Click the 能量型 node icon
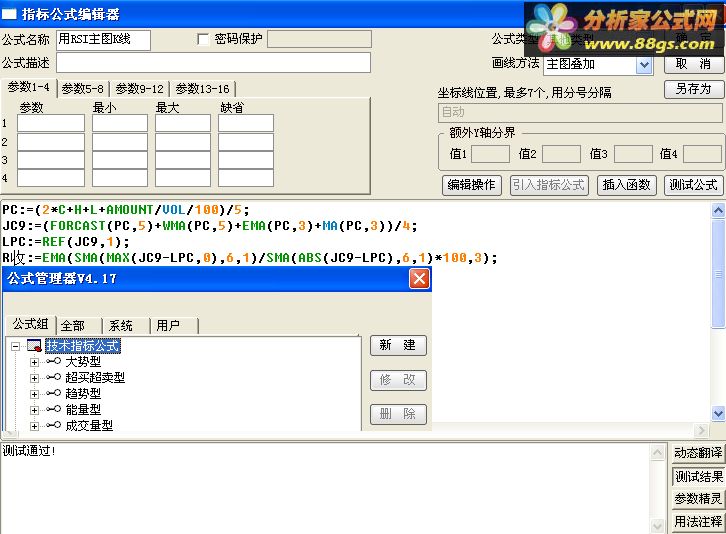The width and height of the screenshot is (726, 534). click(x=54, y=409)
